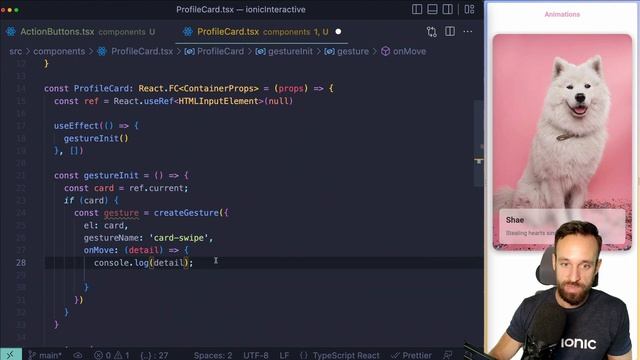Click the editor minimap scrollbar
The width and height of the screenshot is (640, 360).
[479, 143]
